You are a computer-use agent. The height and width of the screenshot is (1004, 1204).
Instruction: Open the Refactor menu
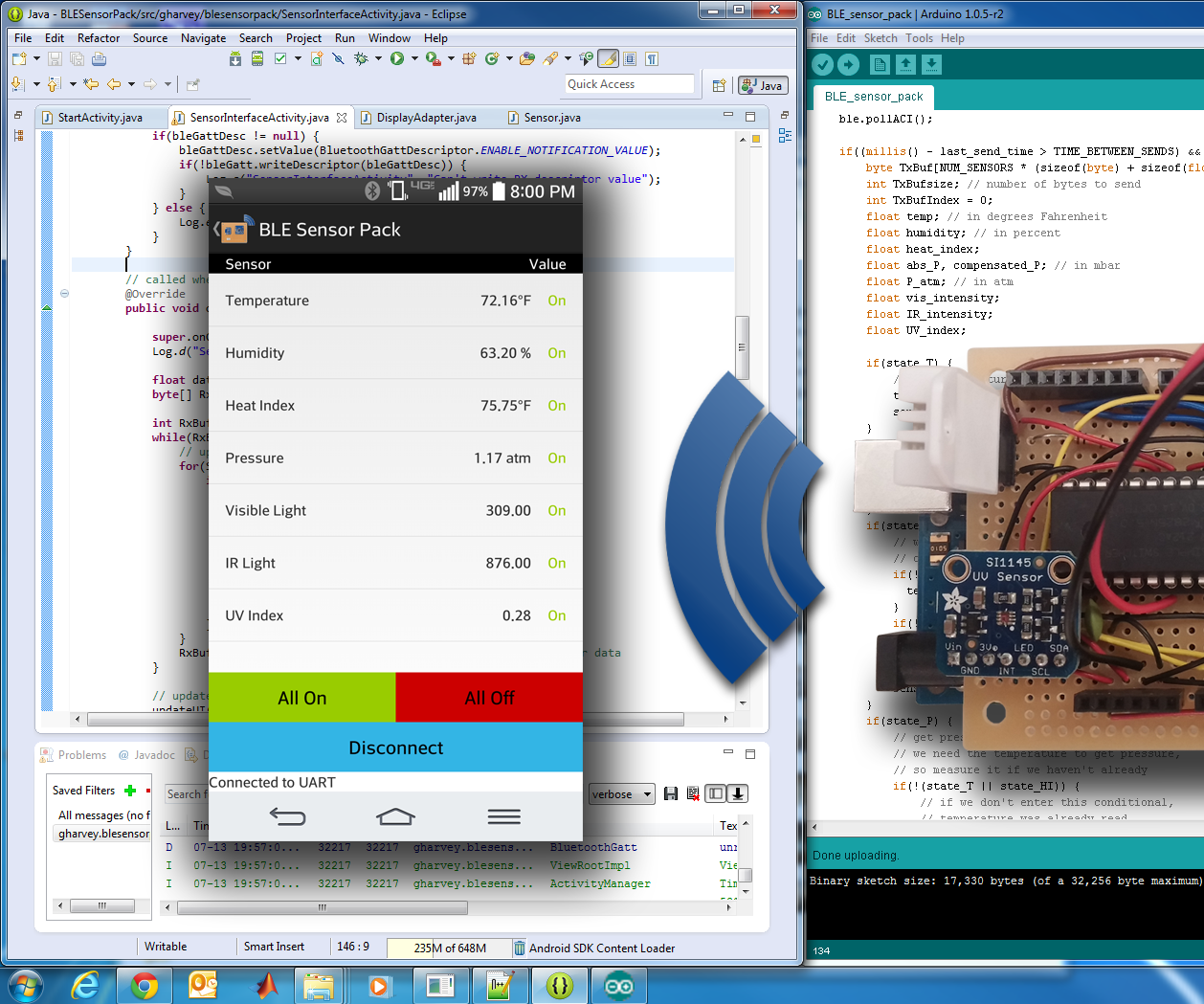tap(99, 38)
